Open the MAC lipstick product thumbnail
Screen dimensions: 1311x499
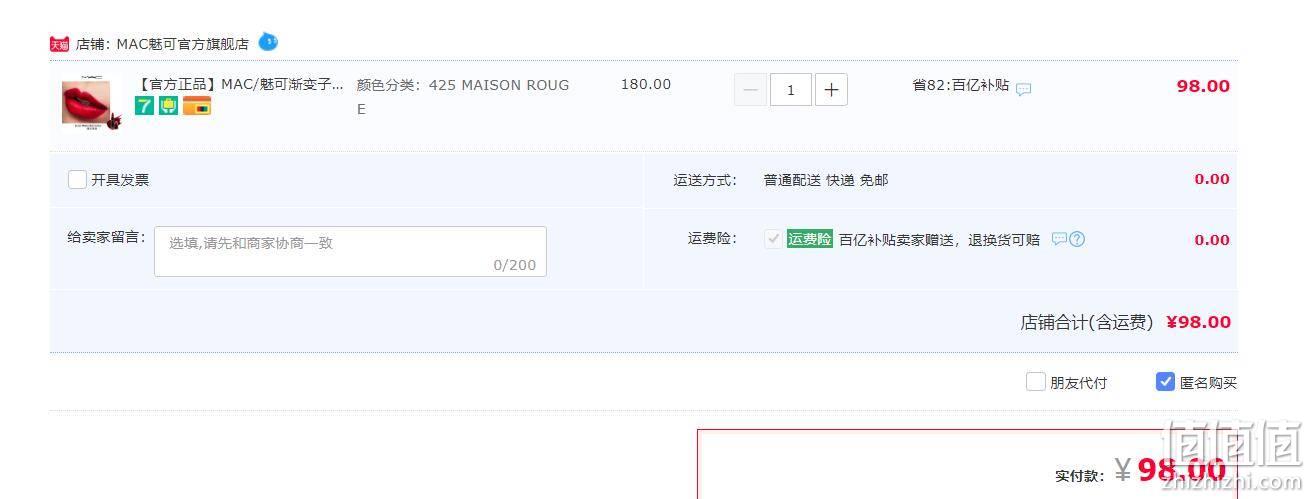point(90,104)
